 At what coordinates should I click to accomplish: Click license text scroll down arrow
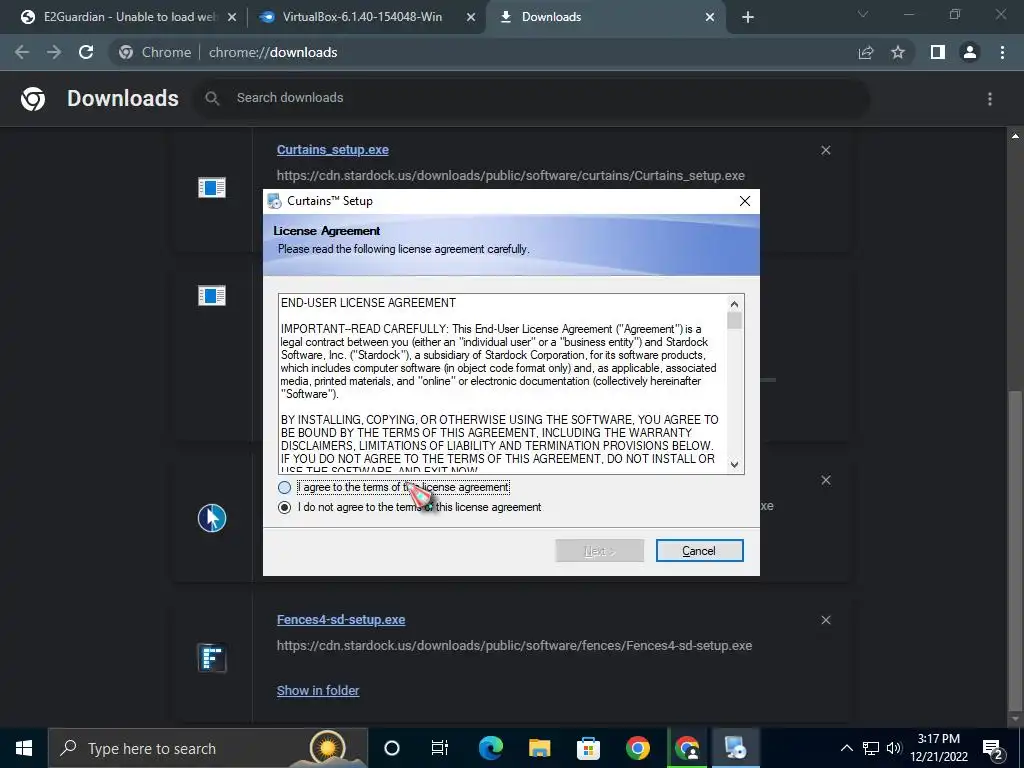tap(734, 464)
